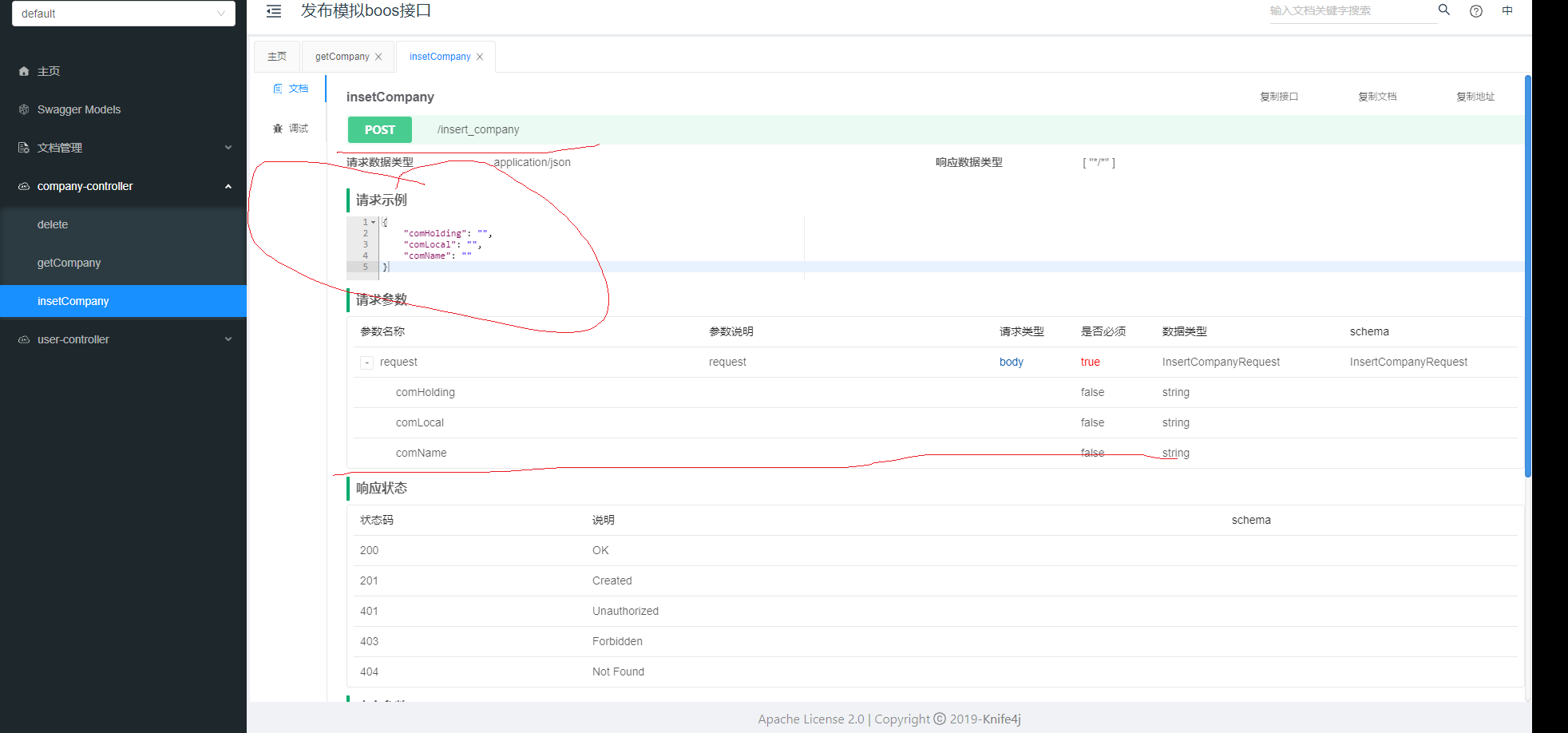Click the 发布模拟boos接口 title
1568x733 pixels.
click(x=366, y=10)
